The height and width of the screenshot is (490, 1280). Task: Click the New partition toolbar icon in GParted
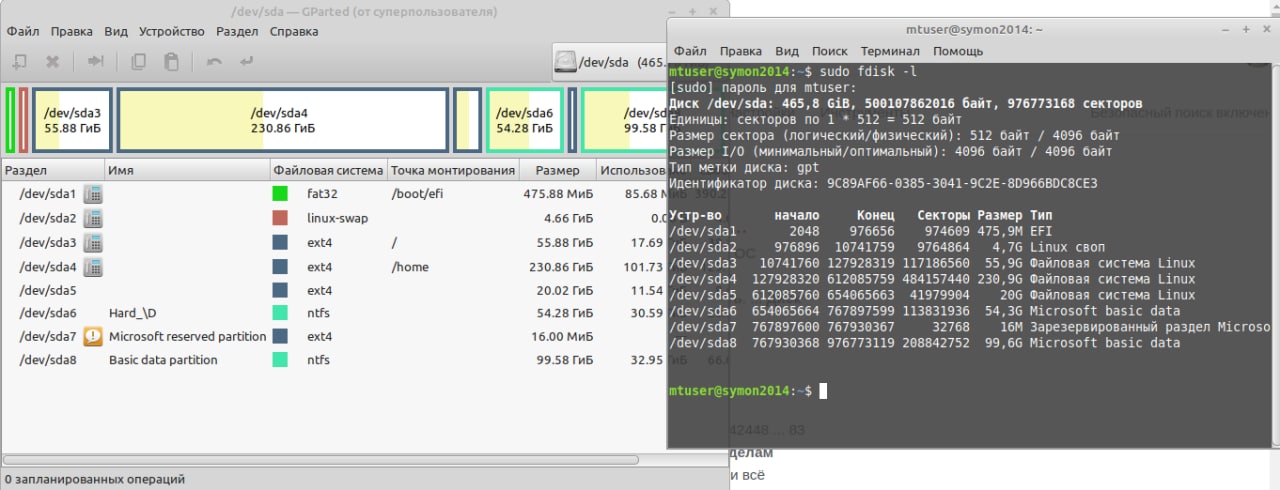click(x=19, y=62)
